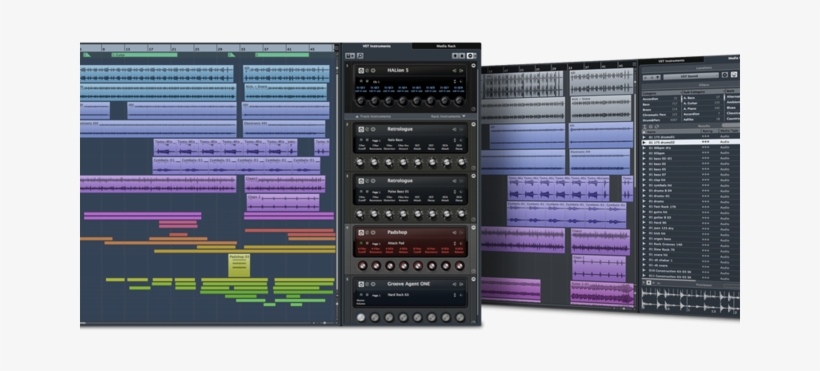Open Padshop quick controls page arrows

(455, 243)
